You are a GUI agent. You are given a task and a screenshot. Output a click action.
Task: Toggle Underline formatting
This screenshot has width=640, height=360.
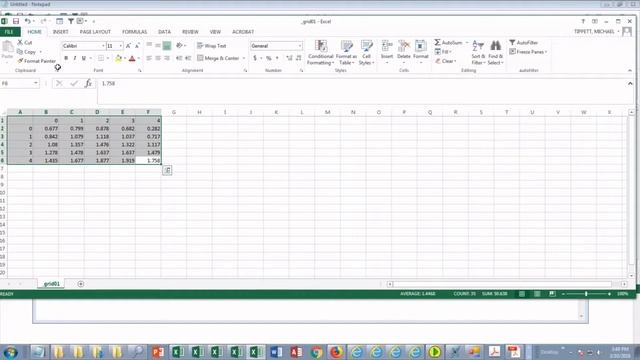[84, 58]
